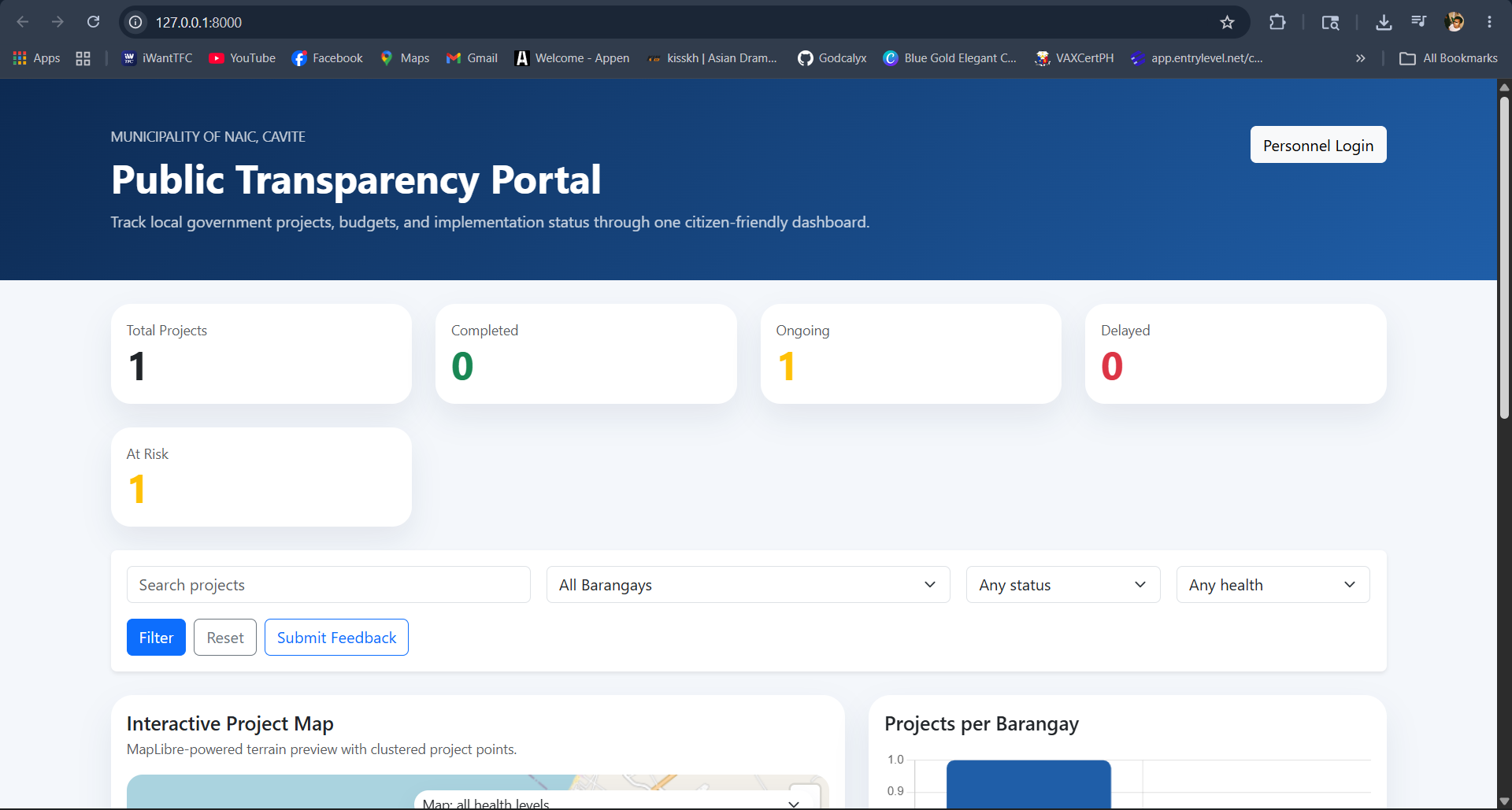
Task: Open the Any status dropdown
Action: point(1063,585)
